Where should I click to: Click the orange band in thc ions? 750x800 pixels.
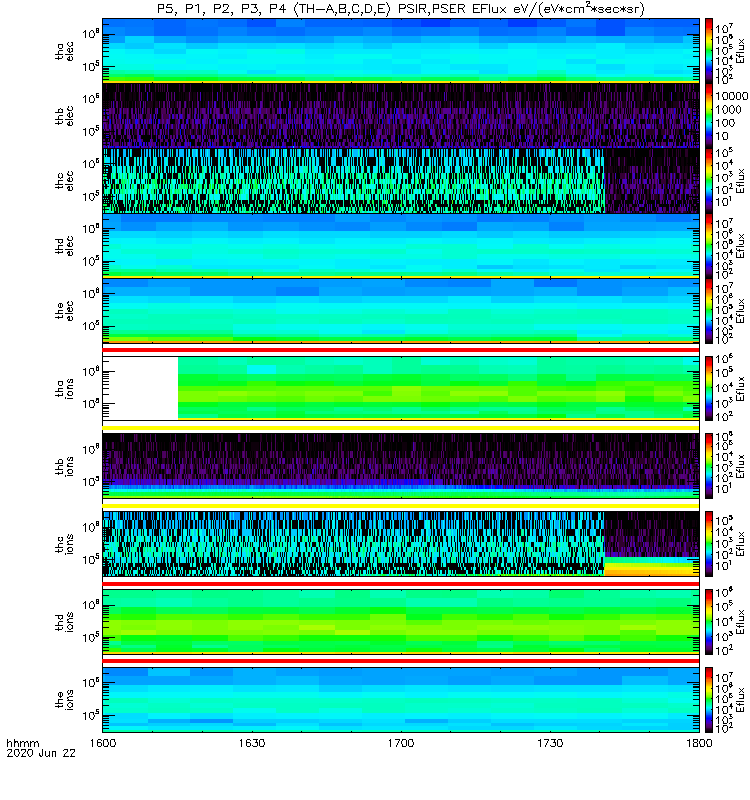(652, 569)
